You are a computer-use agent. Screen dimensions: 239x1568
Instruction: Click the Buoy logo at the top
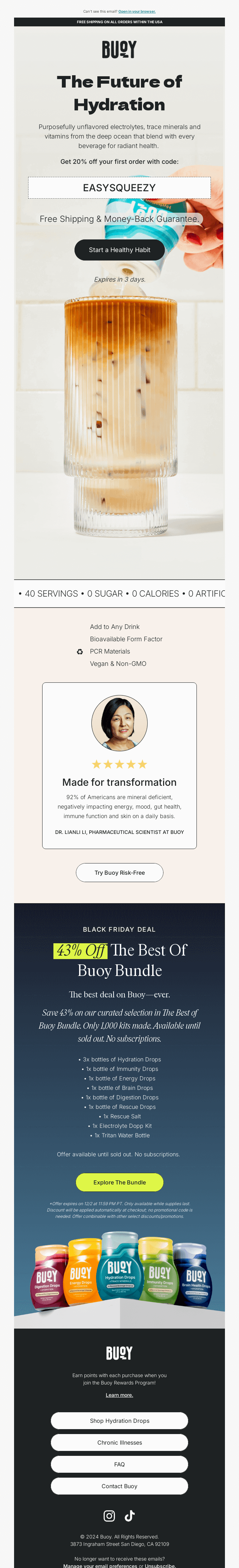(119, 49)
